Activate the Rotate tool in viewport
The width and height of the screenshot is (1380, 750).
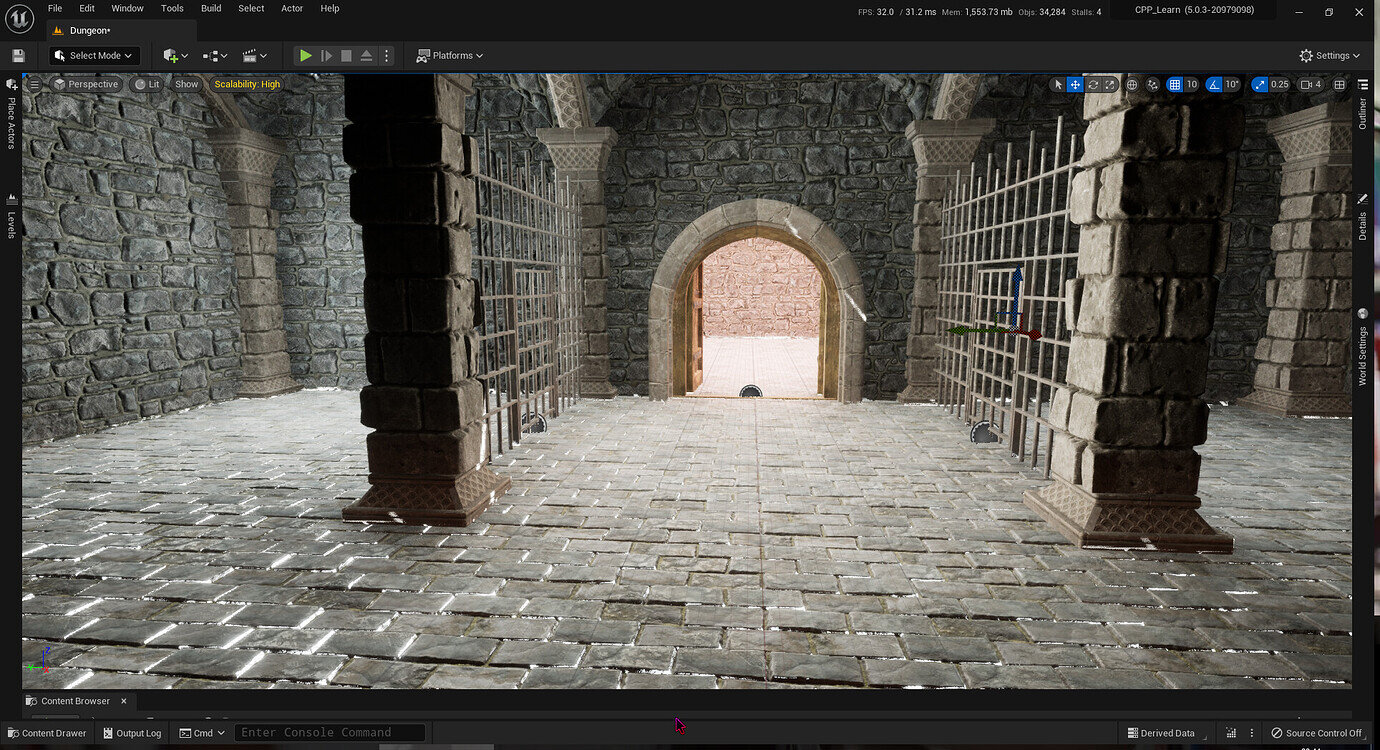pyautogui.click(x=1093, y=84)
